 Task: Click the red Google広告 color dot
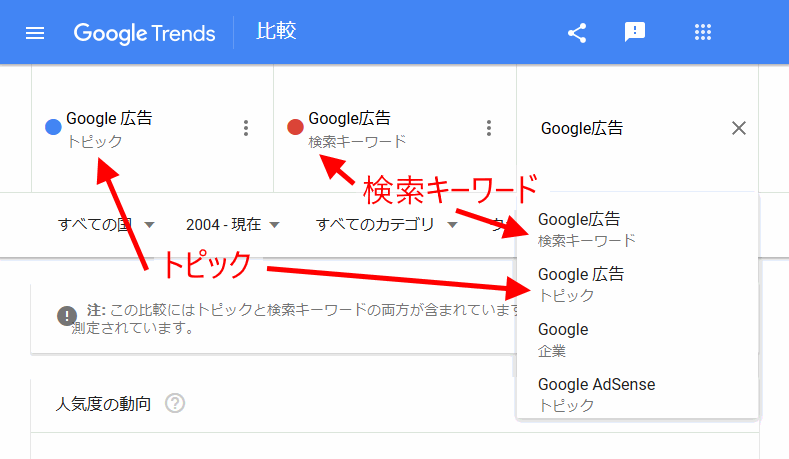coord(295,127)
